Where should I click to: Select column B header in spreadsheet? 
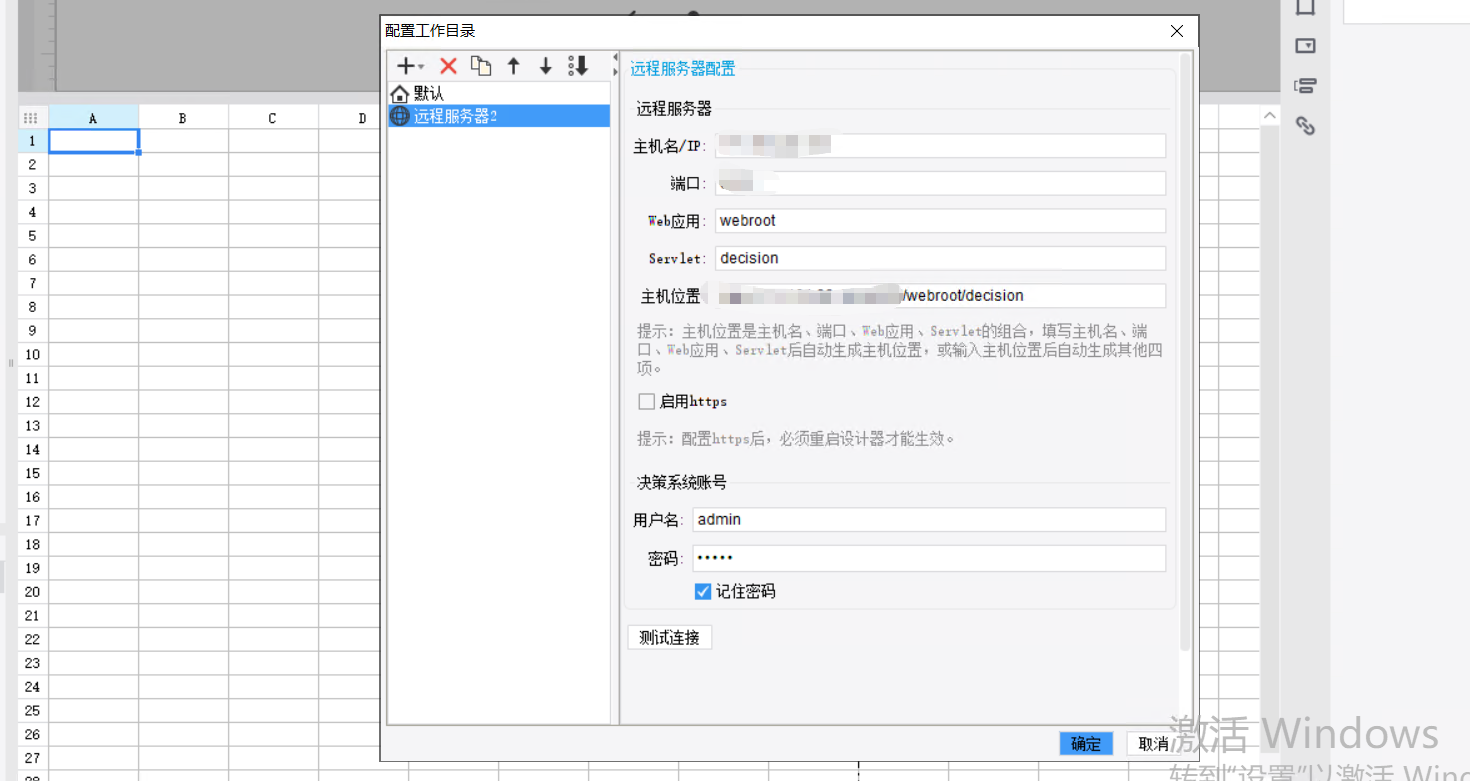pyautogui.click(x=183, y=117)
